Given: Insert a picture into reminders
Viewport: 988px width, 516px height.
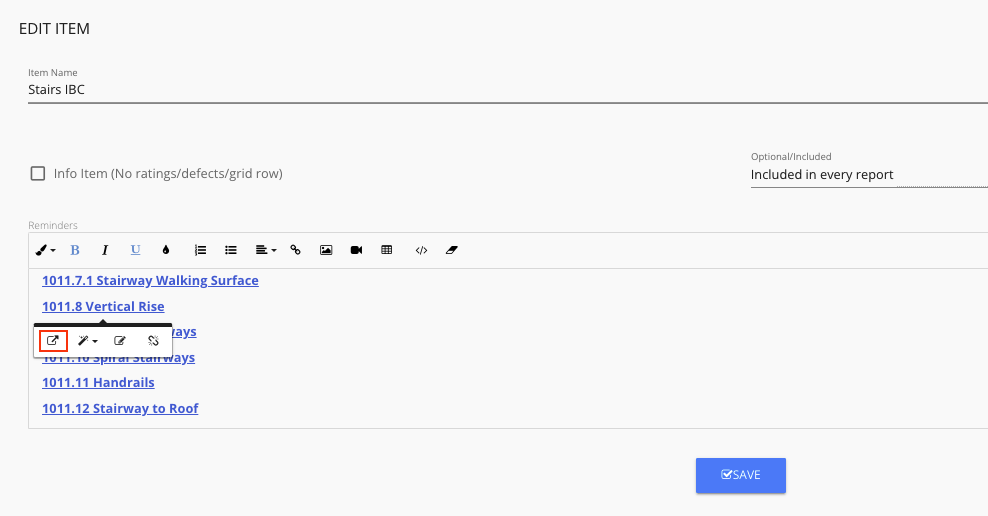Looking at the screenshot, I should 326,250.
